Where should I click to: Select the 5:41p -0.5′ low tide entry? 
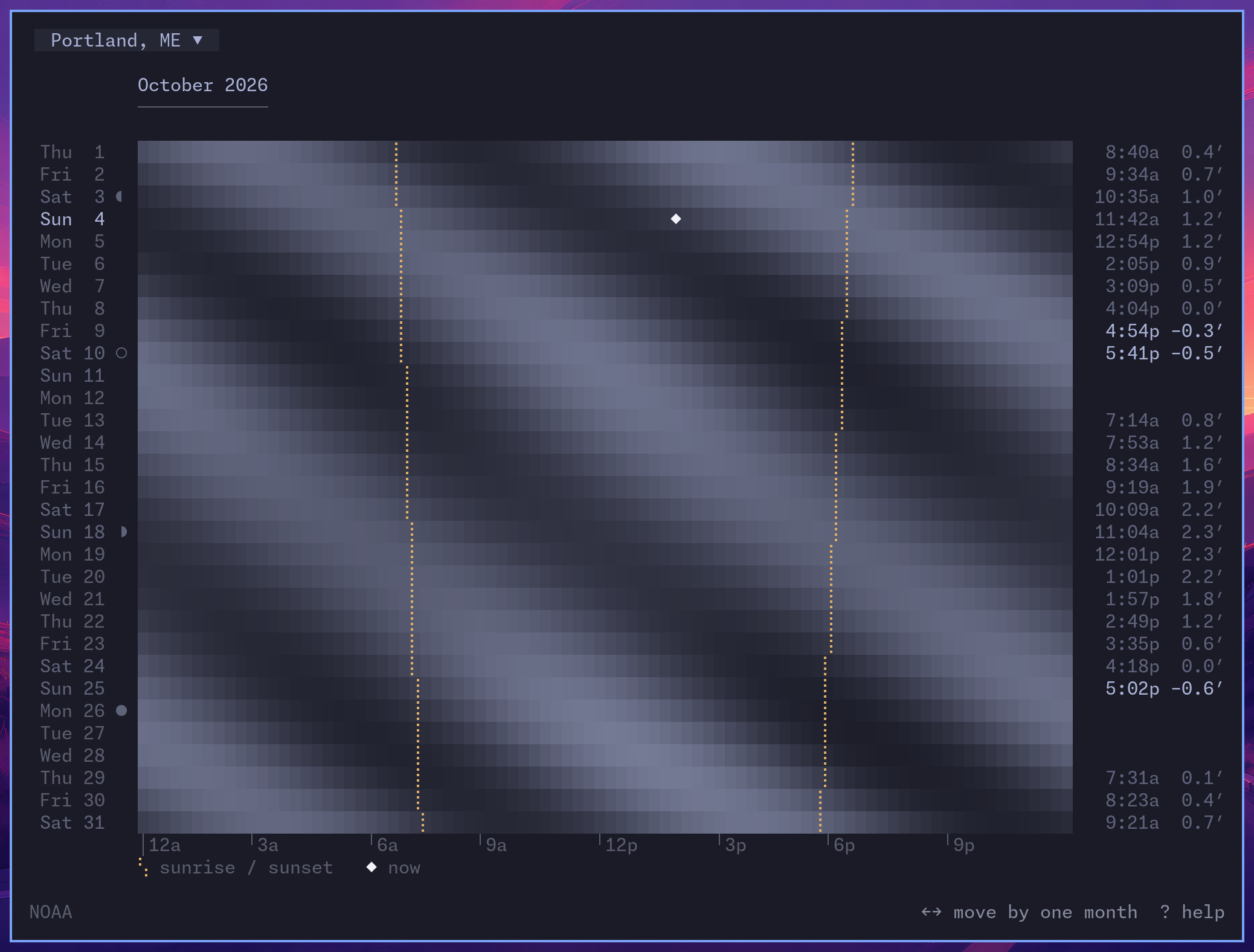[x=1163, y=353]
